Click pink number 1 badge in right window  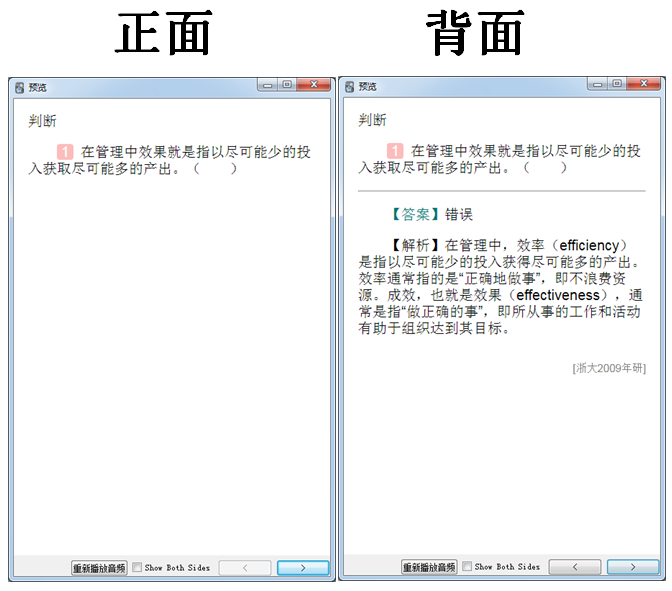(x=395, y=151)
